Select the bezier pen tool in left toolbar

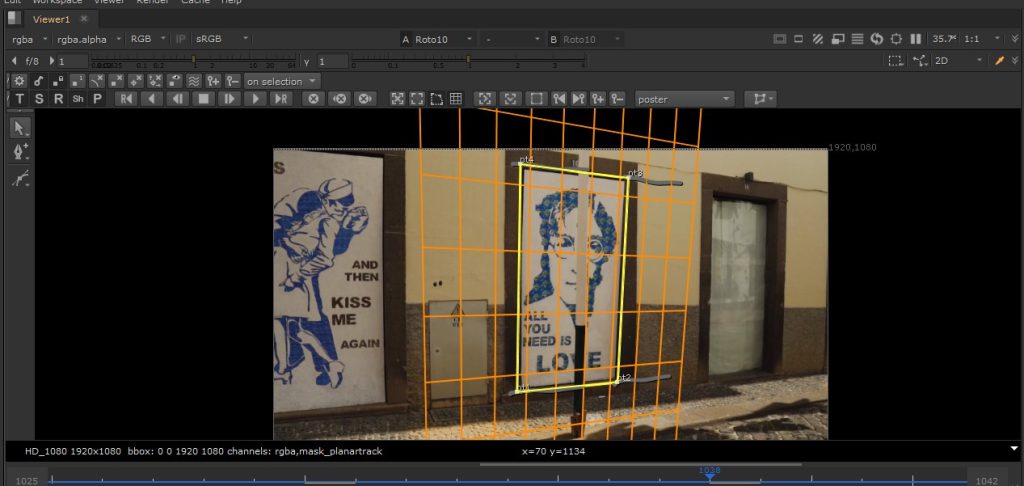(20, 152)
